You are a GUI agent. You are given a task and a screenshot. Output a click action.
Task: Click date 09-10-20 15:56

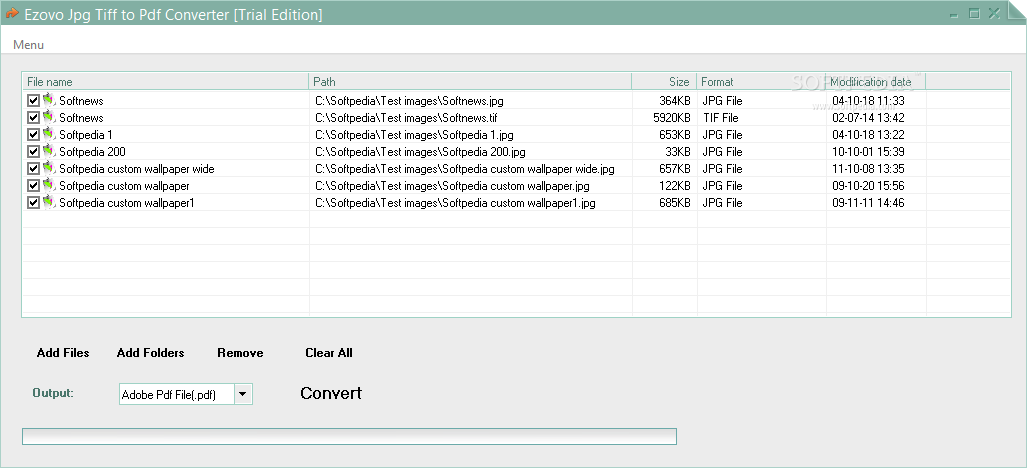[868, 186]
